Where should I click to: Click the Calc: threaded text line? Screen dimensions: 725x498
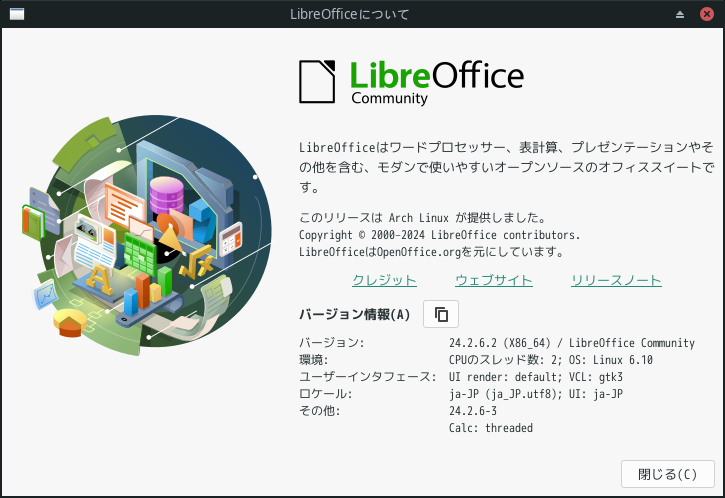[x=491, y=428]
